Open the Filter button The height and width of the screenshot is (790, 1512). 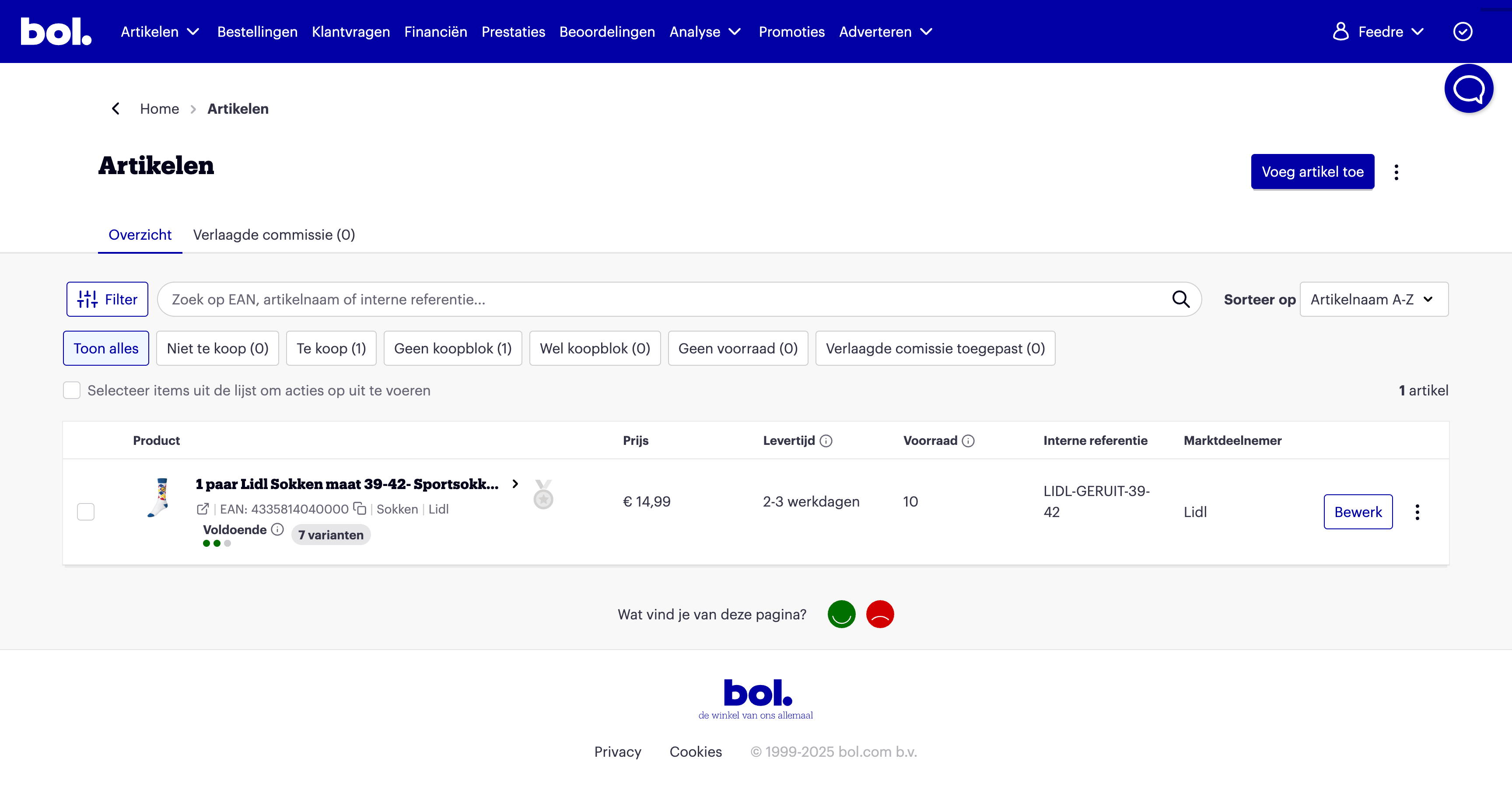[107, 299]
